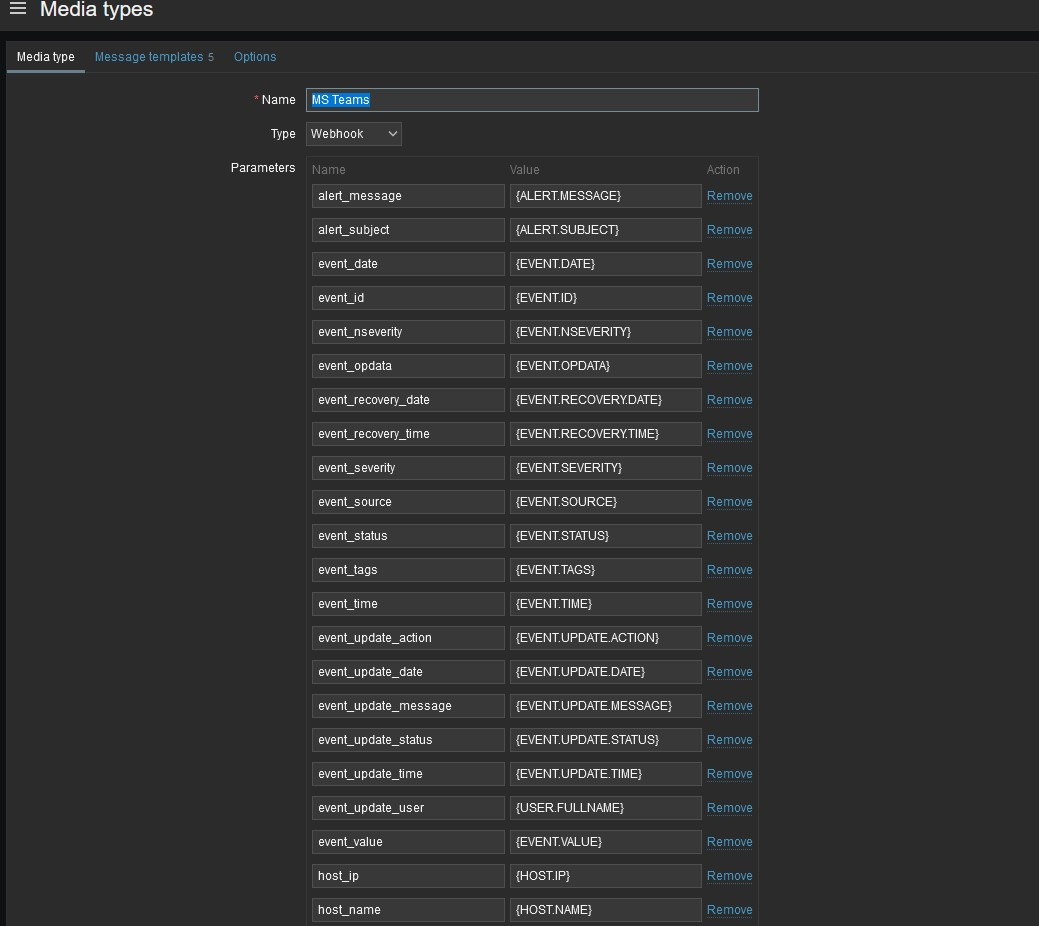Remove the alert_message parameter

[729, 196]
